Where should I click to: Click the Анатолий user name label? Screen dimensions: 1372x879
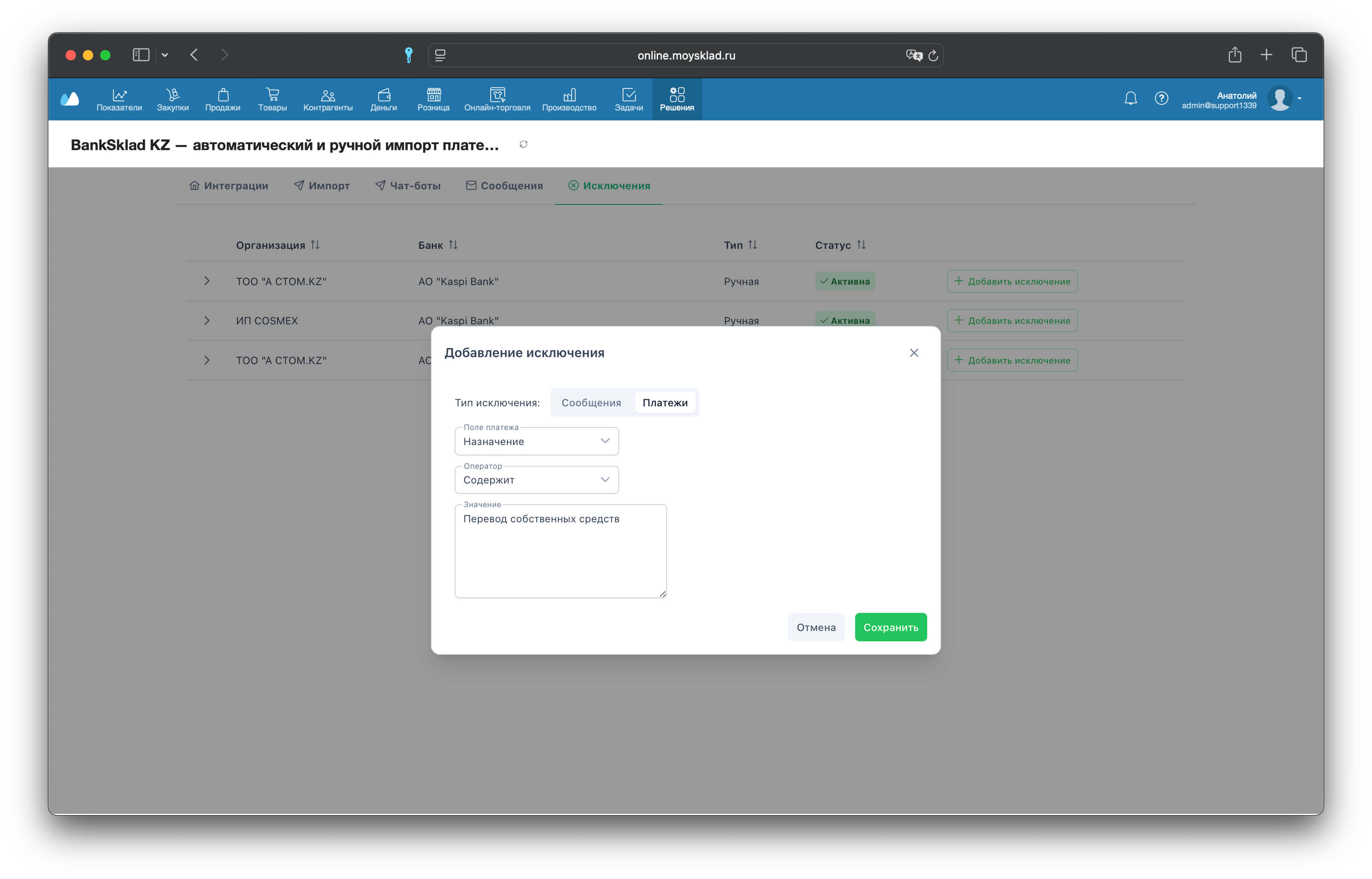click(x=1236, y=95)
